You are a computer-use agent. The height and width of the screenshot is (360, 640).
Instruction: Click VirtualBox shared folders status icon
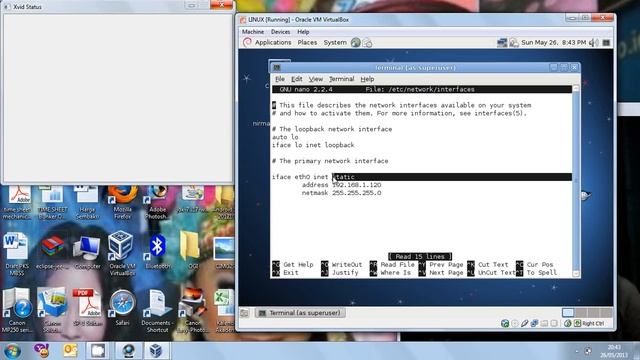pyautogui.click(x=544, y=324)
